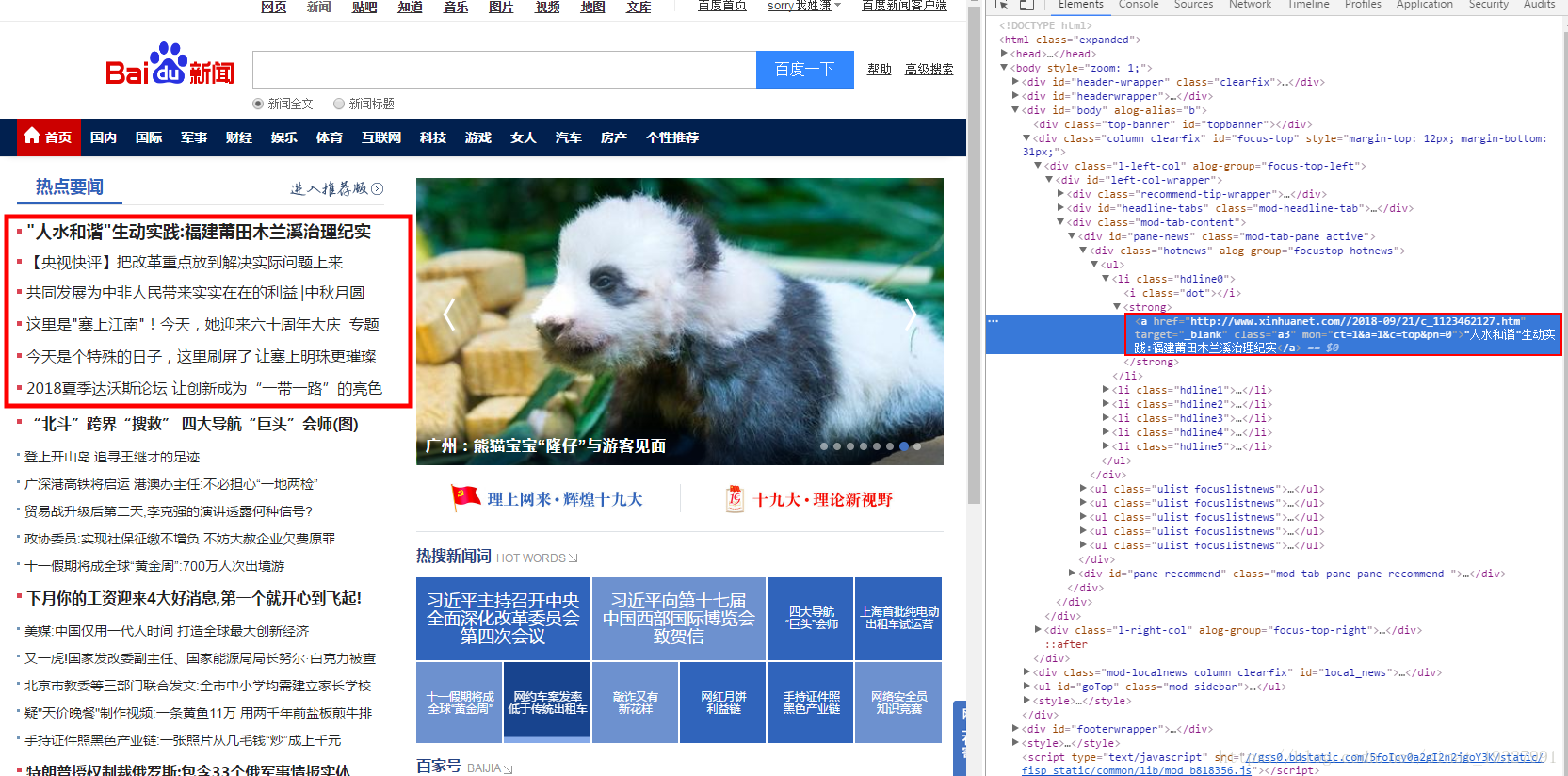Image resolution: width=1568 pixels, height=776 pixels.
Task: Expand the header-wrapper div node
Action: [x=1015, y=82]
